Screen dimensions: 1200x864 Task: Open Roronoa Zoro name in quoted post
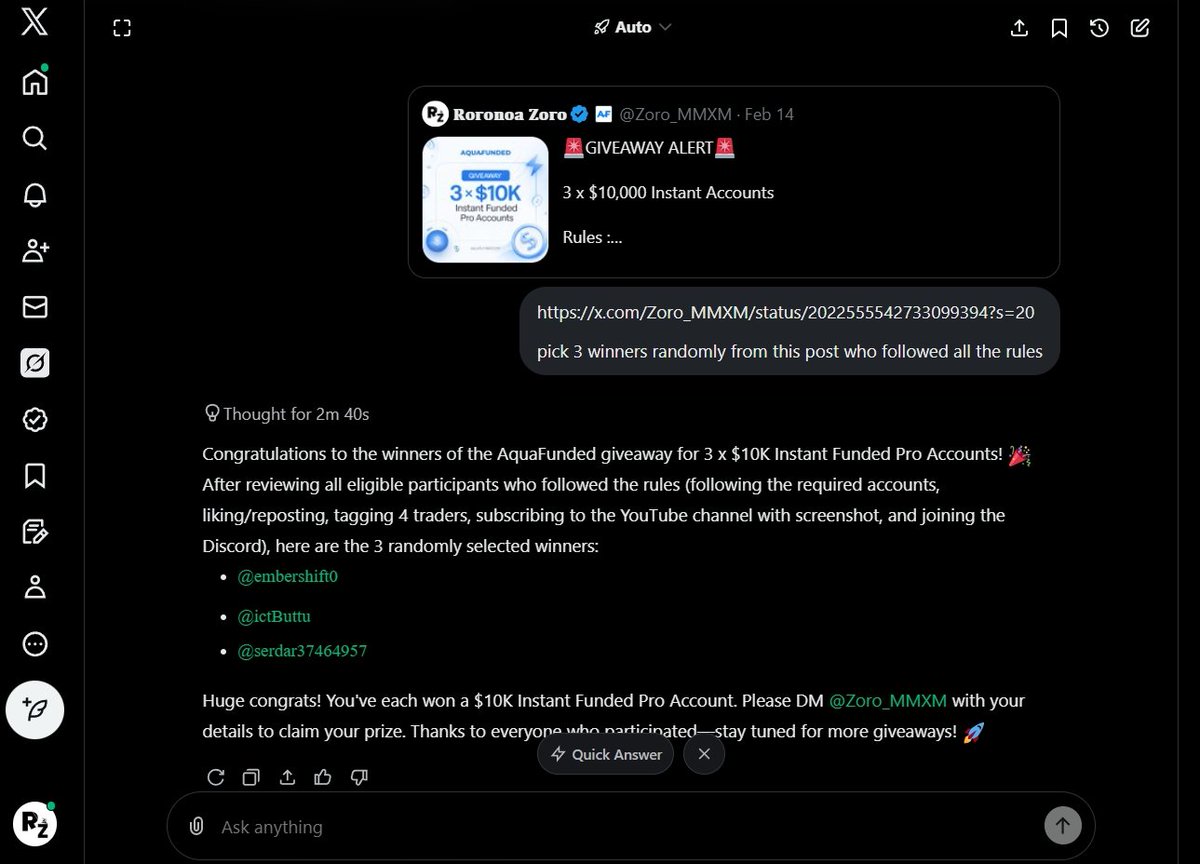pyautogui.click(x=510, y=114)
